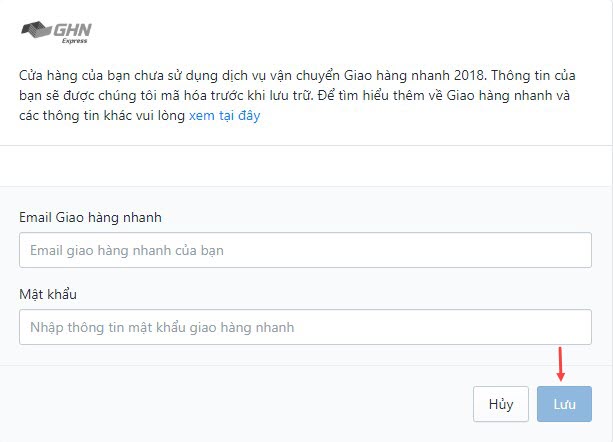Viewport: 613px width, 442px height.
Task: Click the blank strip below the description
Action: [305, 166]
